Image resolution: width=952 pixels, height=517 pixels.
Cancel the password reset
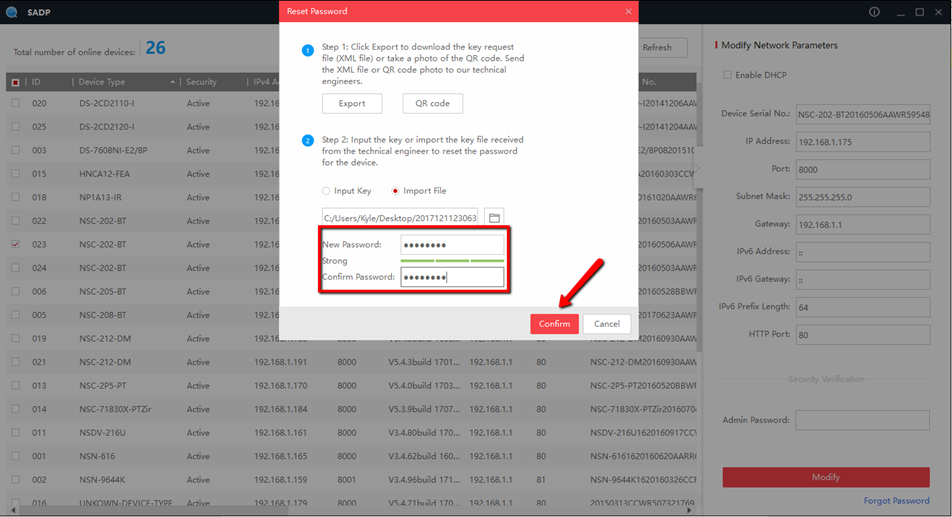point(607,324)
